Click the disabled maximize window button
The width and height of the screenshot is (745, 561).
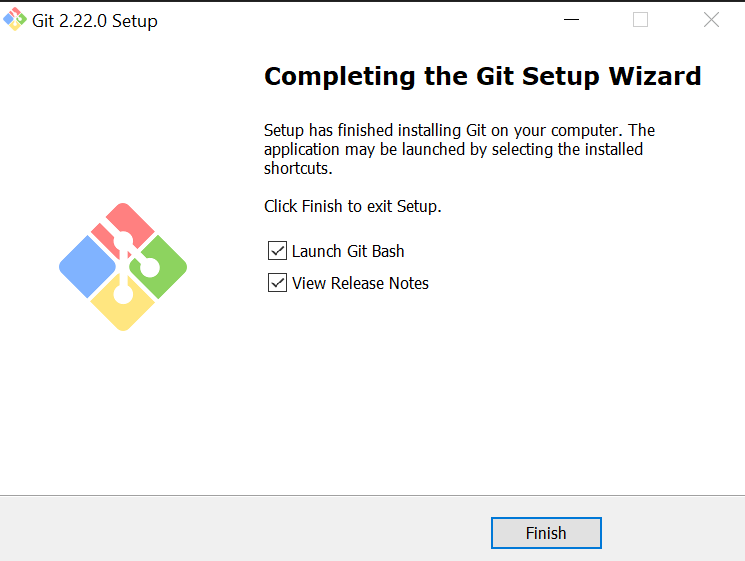(640, 20)
